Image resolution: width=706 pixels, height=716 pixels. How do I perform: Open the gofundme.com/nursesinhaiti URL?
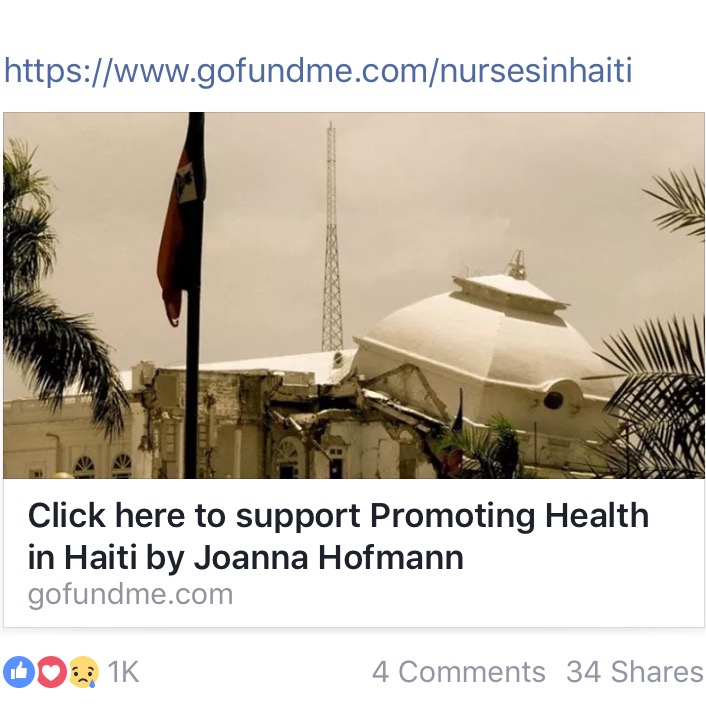tap(318, 71)
